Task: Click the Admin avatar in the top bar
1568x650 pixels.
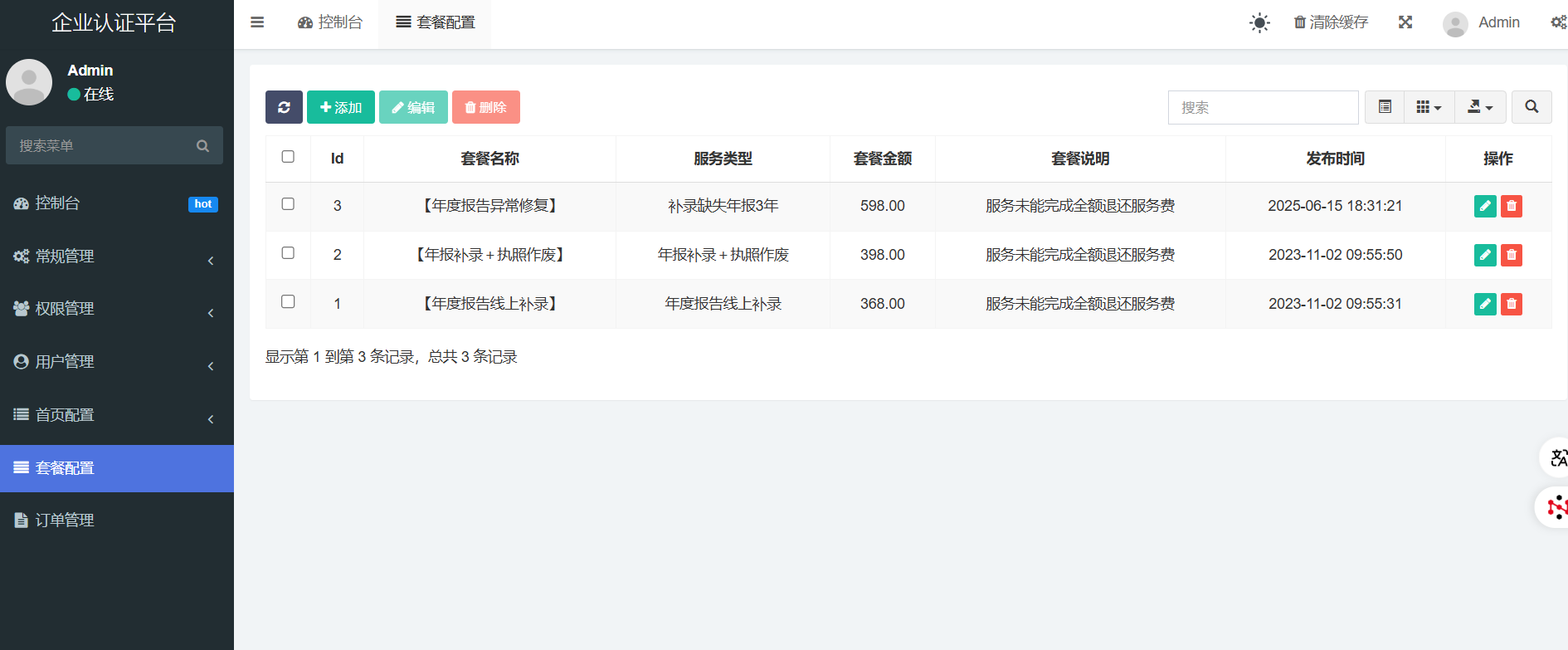Action: (1455, 23)
